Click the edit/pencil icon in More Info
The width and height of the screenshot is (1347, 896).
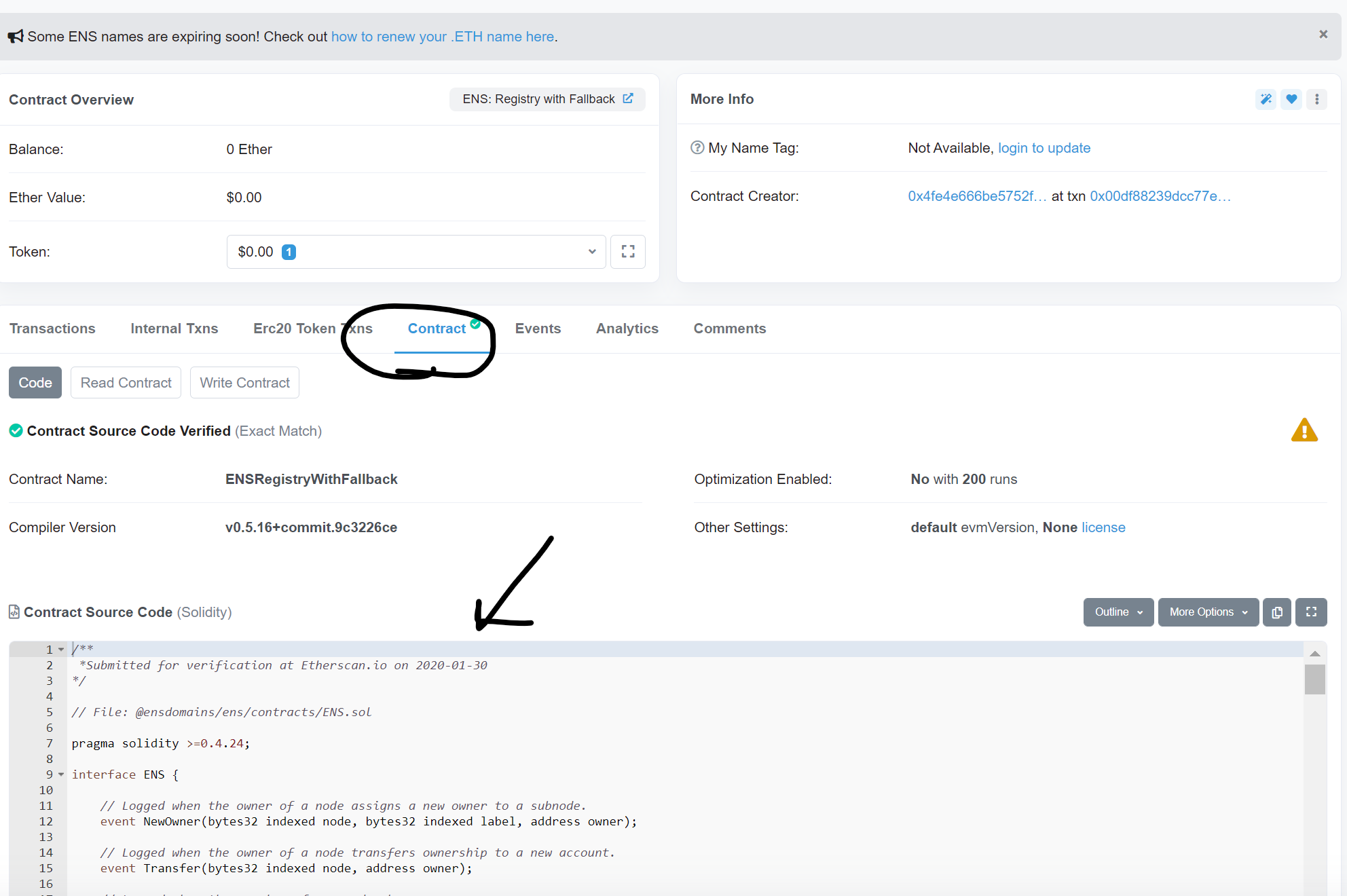click(1265, 99)
